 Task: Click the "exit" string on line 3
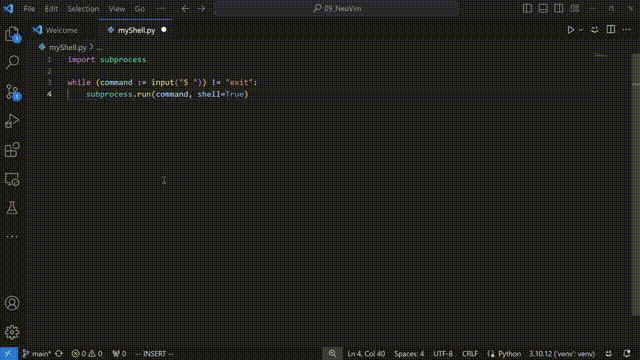coord(239,82)
